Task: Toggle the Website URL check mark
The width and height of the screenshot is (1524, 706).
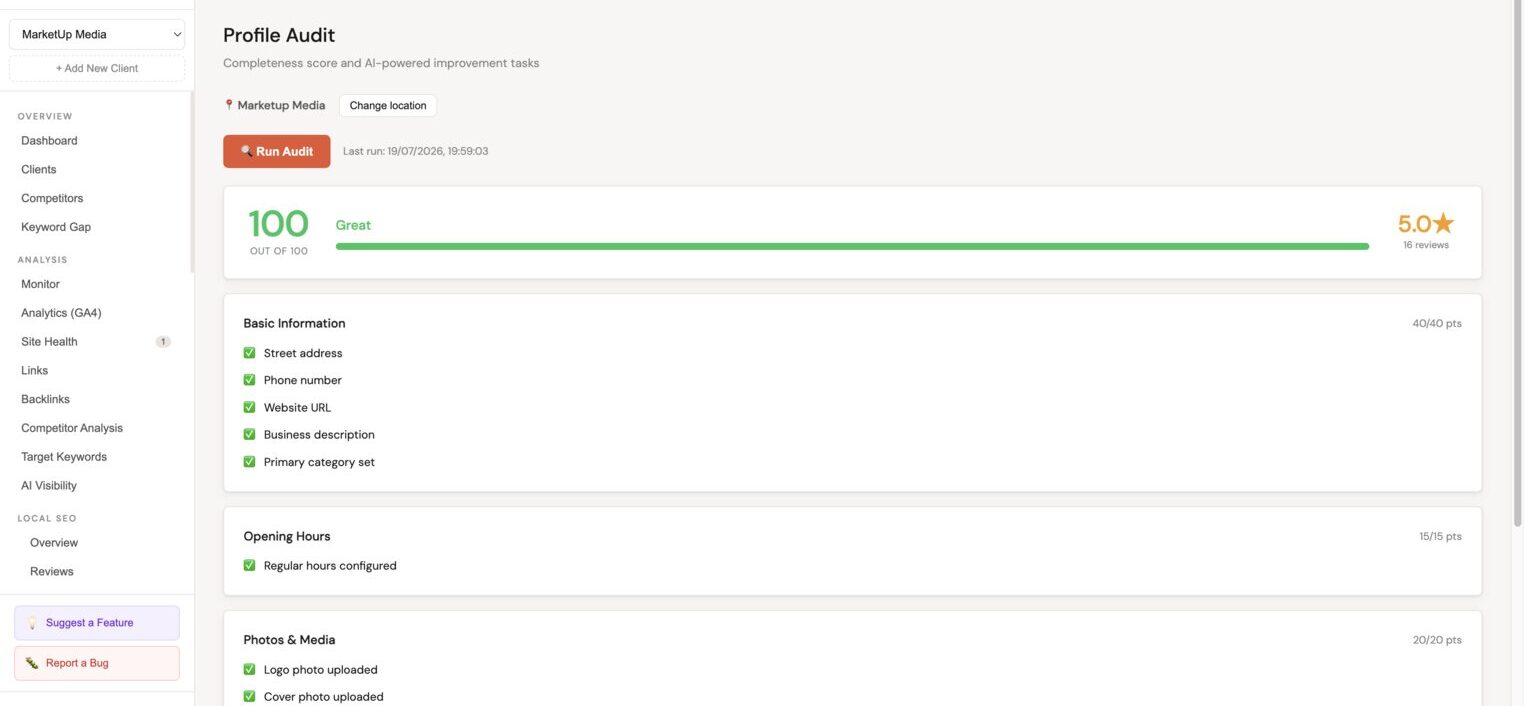Action: 250,407
